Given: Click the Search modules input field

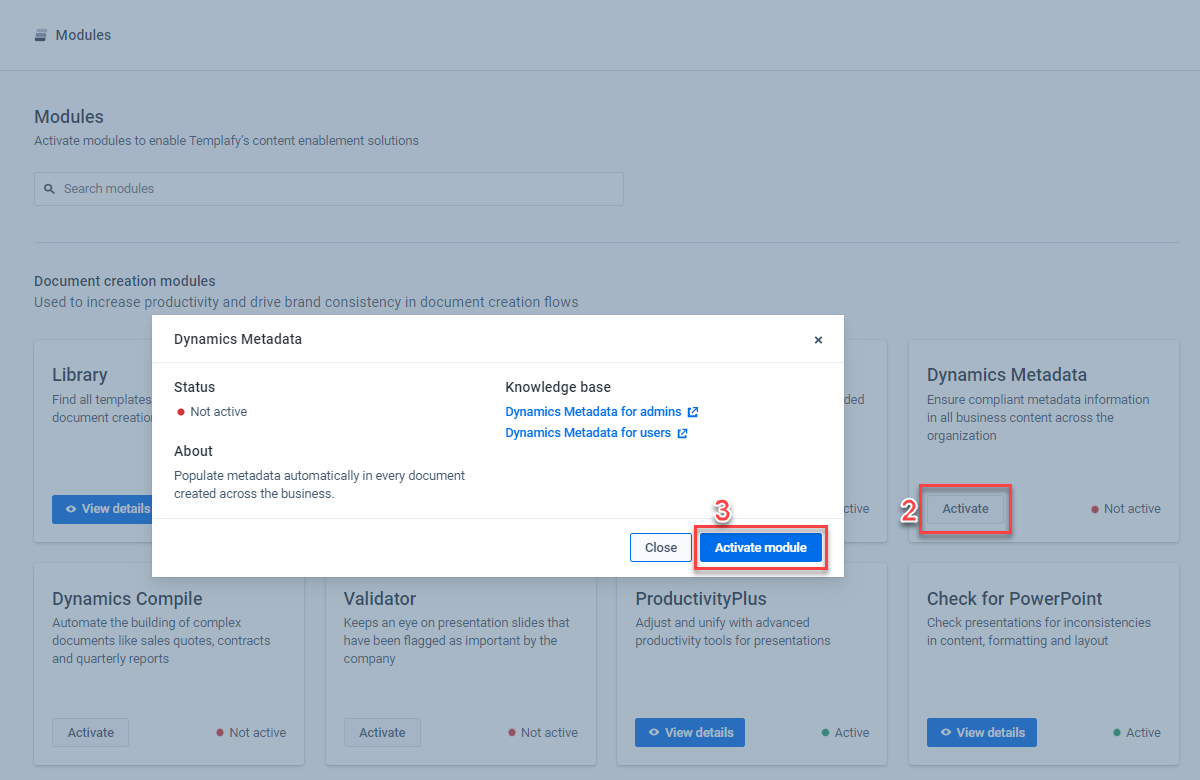Looking at the screenshot, I should 328,189.
